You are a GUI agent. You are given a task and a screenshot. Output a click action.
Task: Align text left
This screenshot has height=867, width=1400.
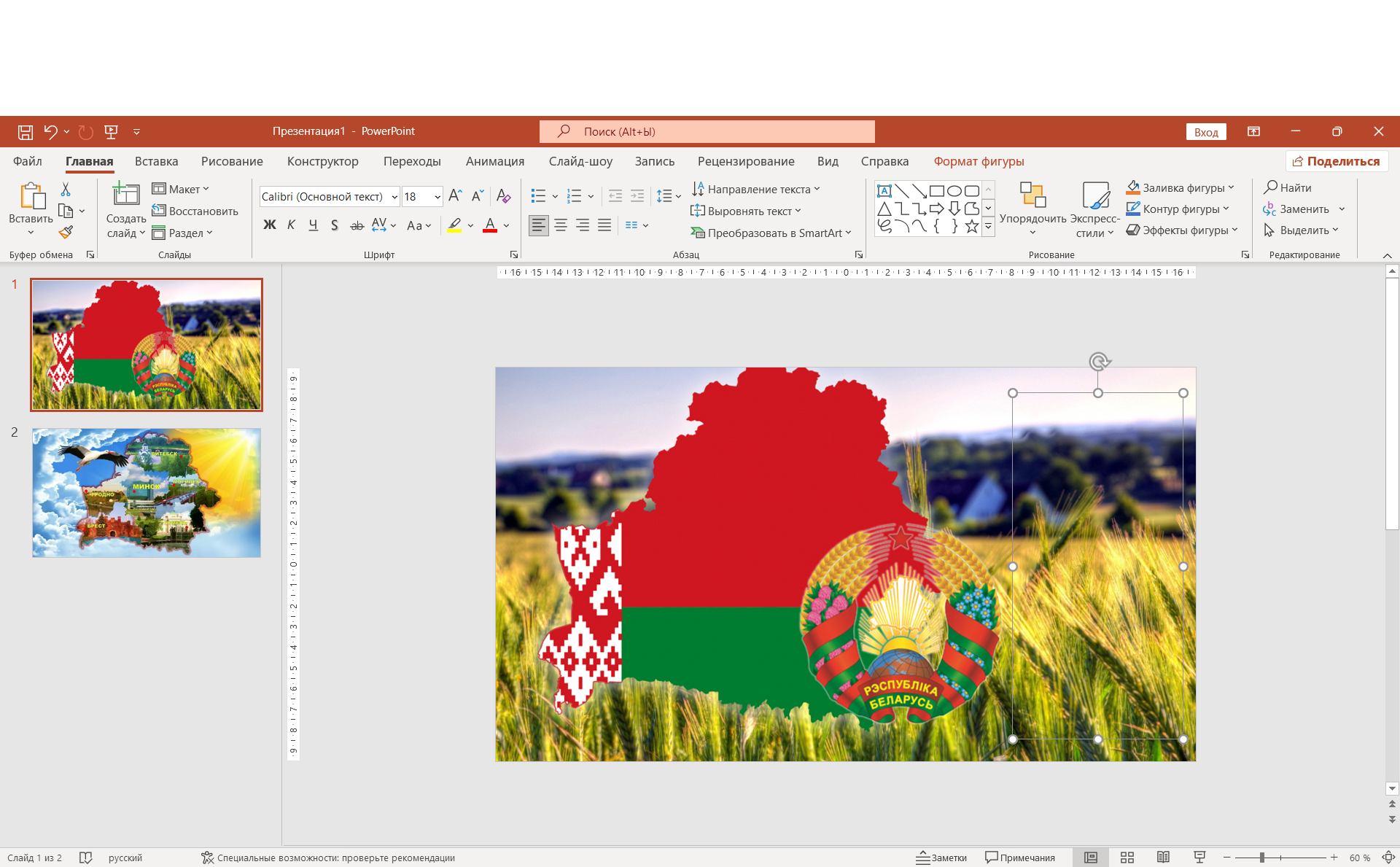tap(539, 225)
